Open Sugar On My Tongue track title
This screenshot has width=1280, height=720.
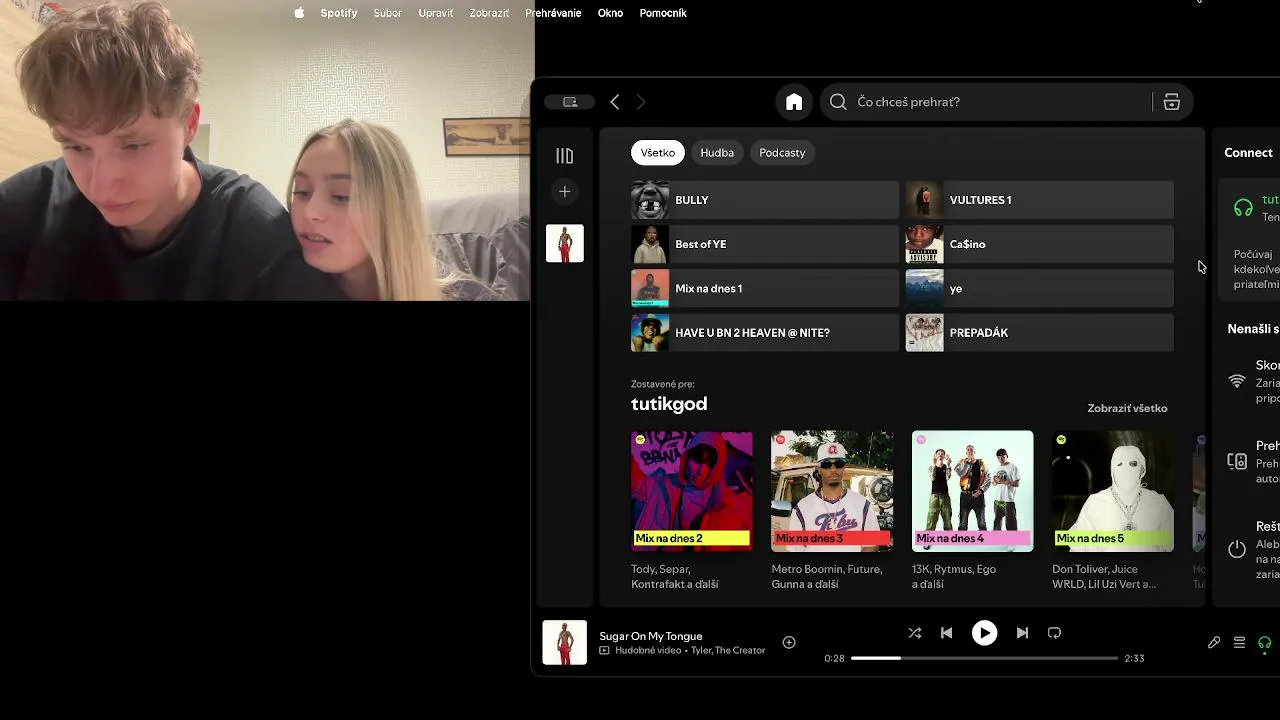(x=651, y=636)
